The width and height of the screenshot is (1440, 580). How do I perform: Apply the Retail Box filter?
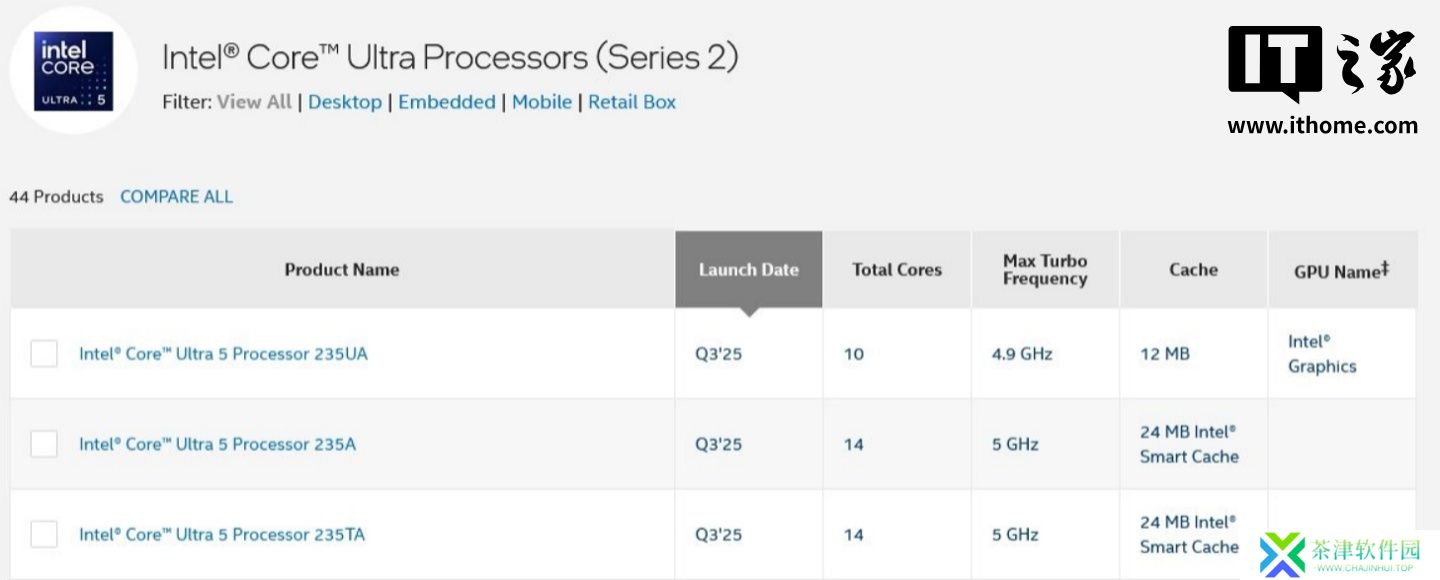coord(632,102)
